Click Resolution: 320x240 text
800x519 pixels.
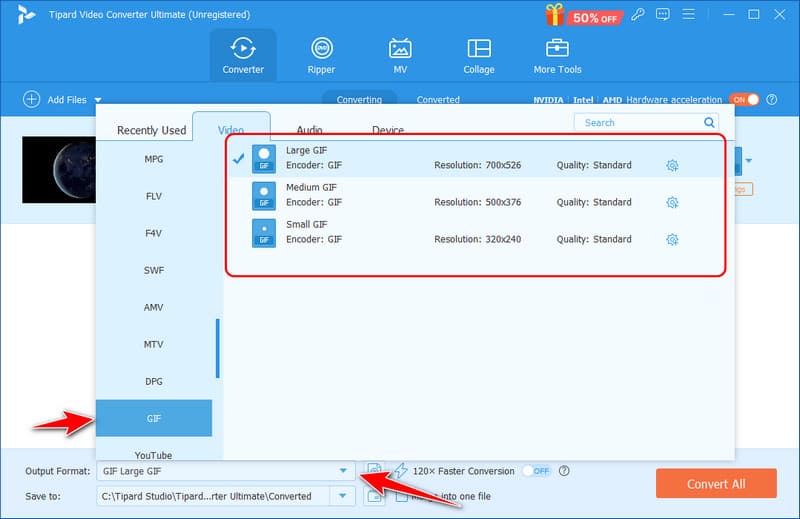click(x=478, y=239)
